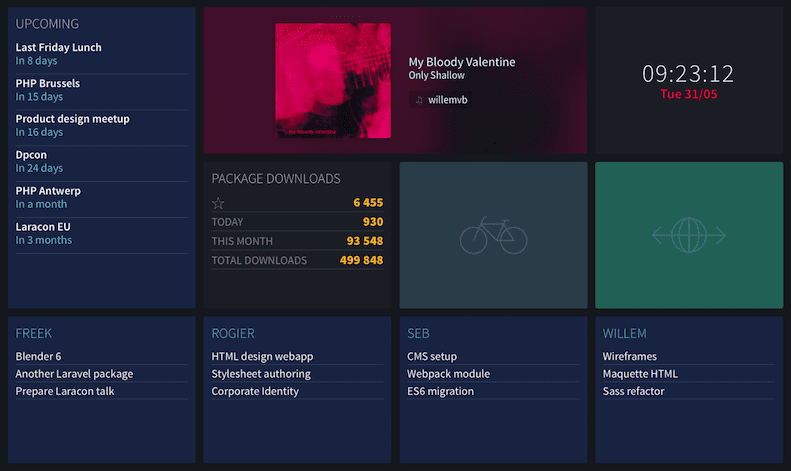791x471 pixels.
Task: Select the Webpack module task
Action: [448, 374]
